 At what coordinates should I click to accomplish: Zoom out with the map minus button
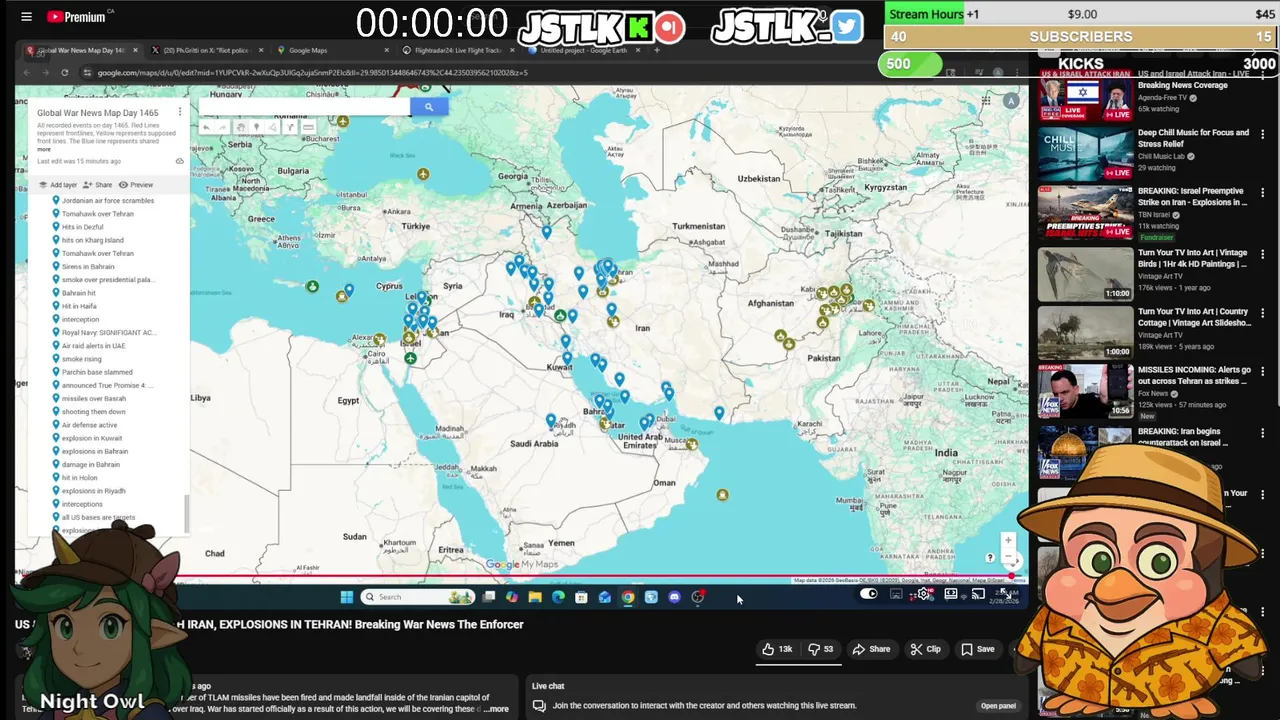tap(1008, 557)
